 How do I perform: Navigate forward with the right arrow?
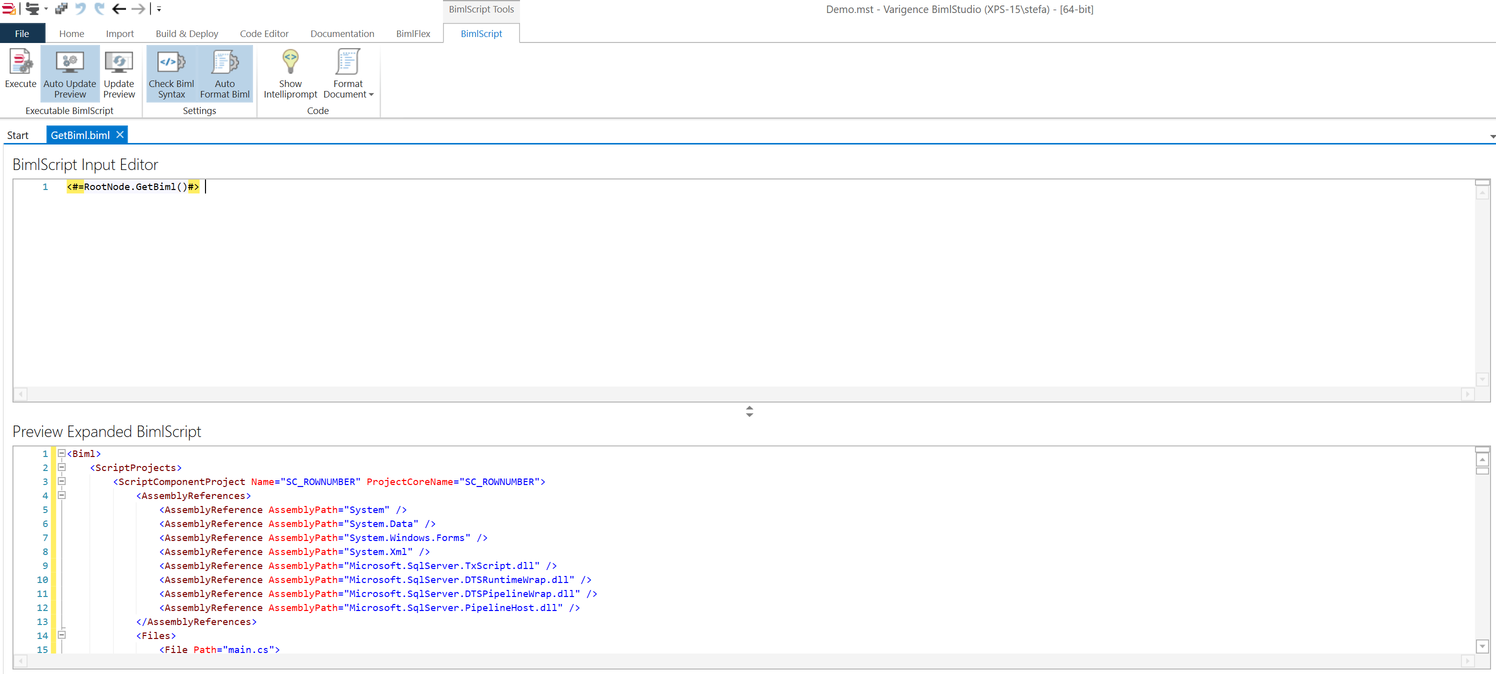(138, 9)
